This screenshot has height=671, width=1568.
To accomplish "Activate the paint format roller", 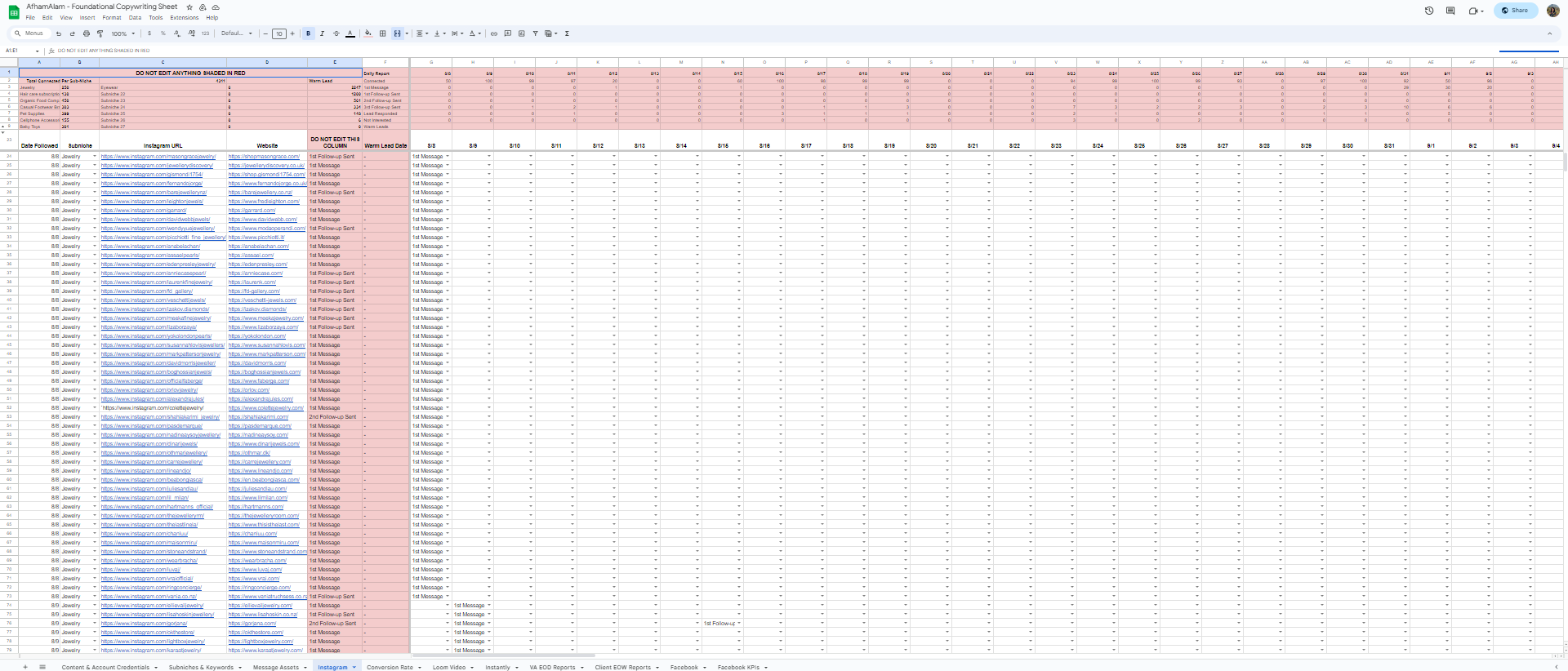I will pos(100,33).
